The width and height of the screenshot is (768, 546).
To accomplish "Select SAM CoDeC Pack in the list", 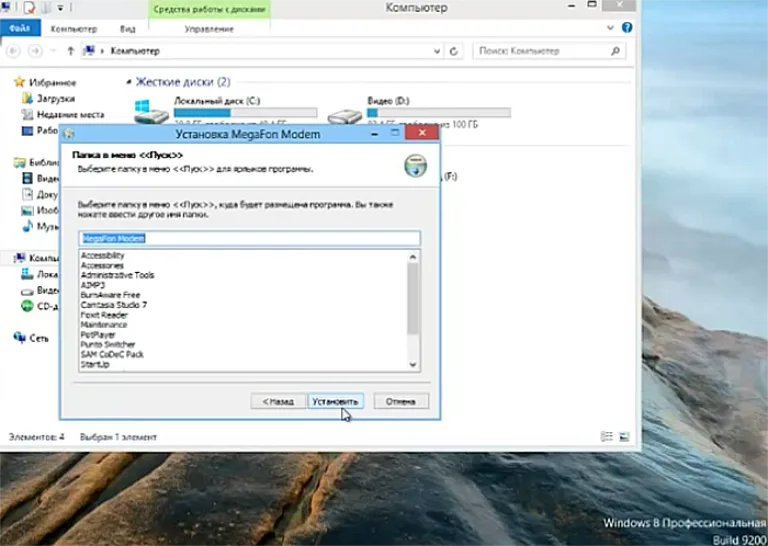I will point(112,354).
